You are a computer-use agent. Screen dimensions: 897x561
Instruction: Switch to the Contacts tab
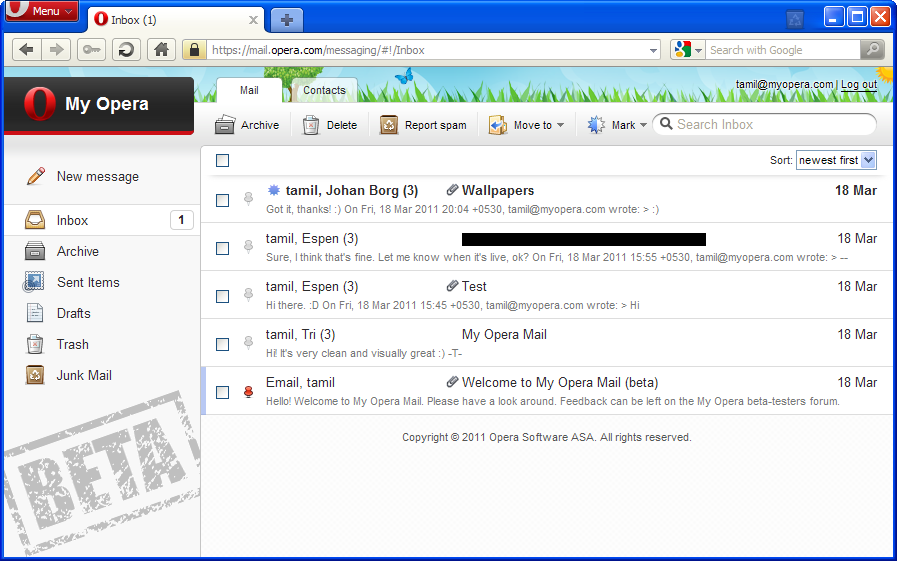click(324, 90)
